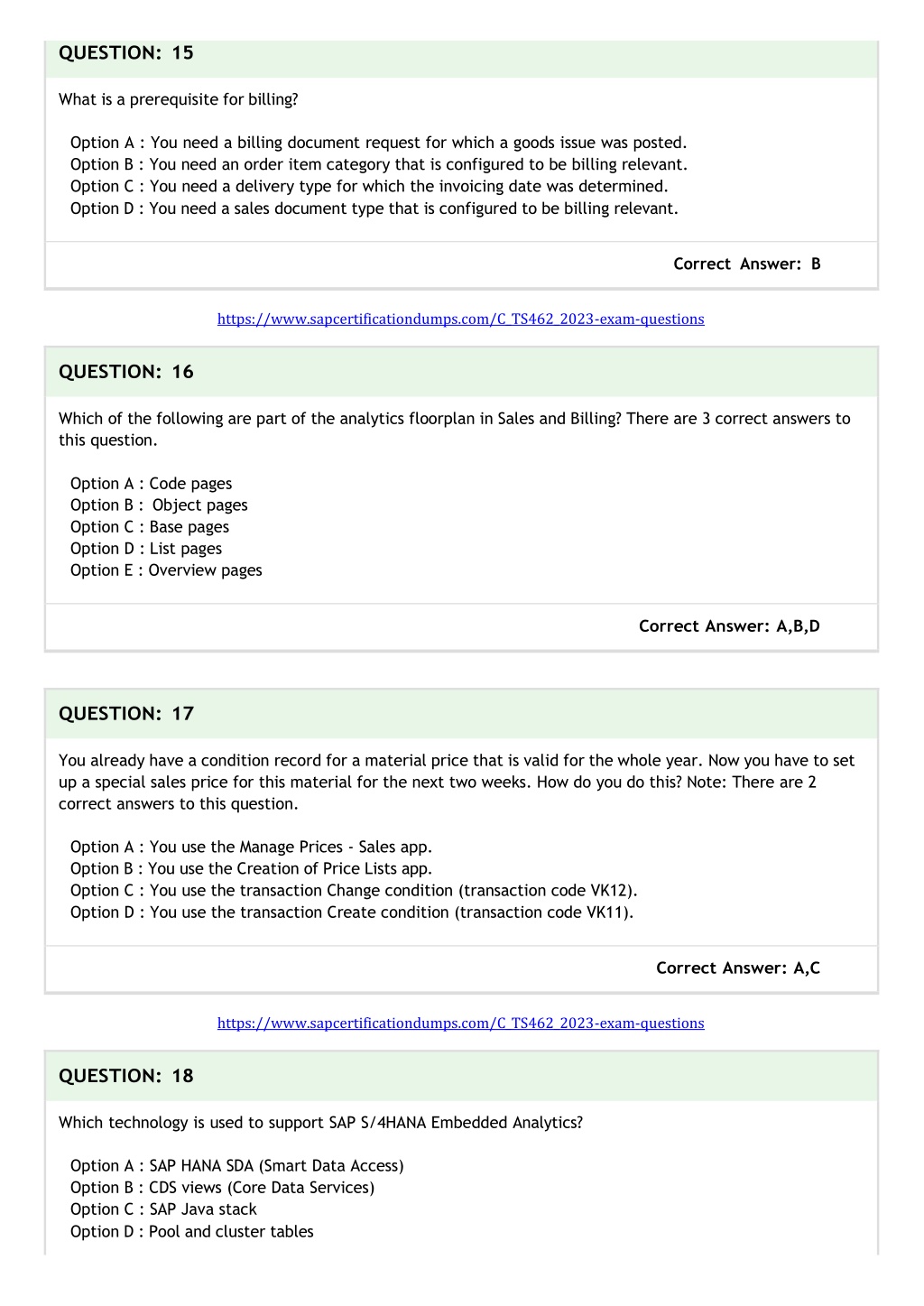Select Manage Prices - Sales app option
Viewport: 924px width, 1306px height.
(252, 847)
